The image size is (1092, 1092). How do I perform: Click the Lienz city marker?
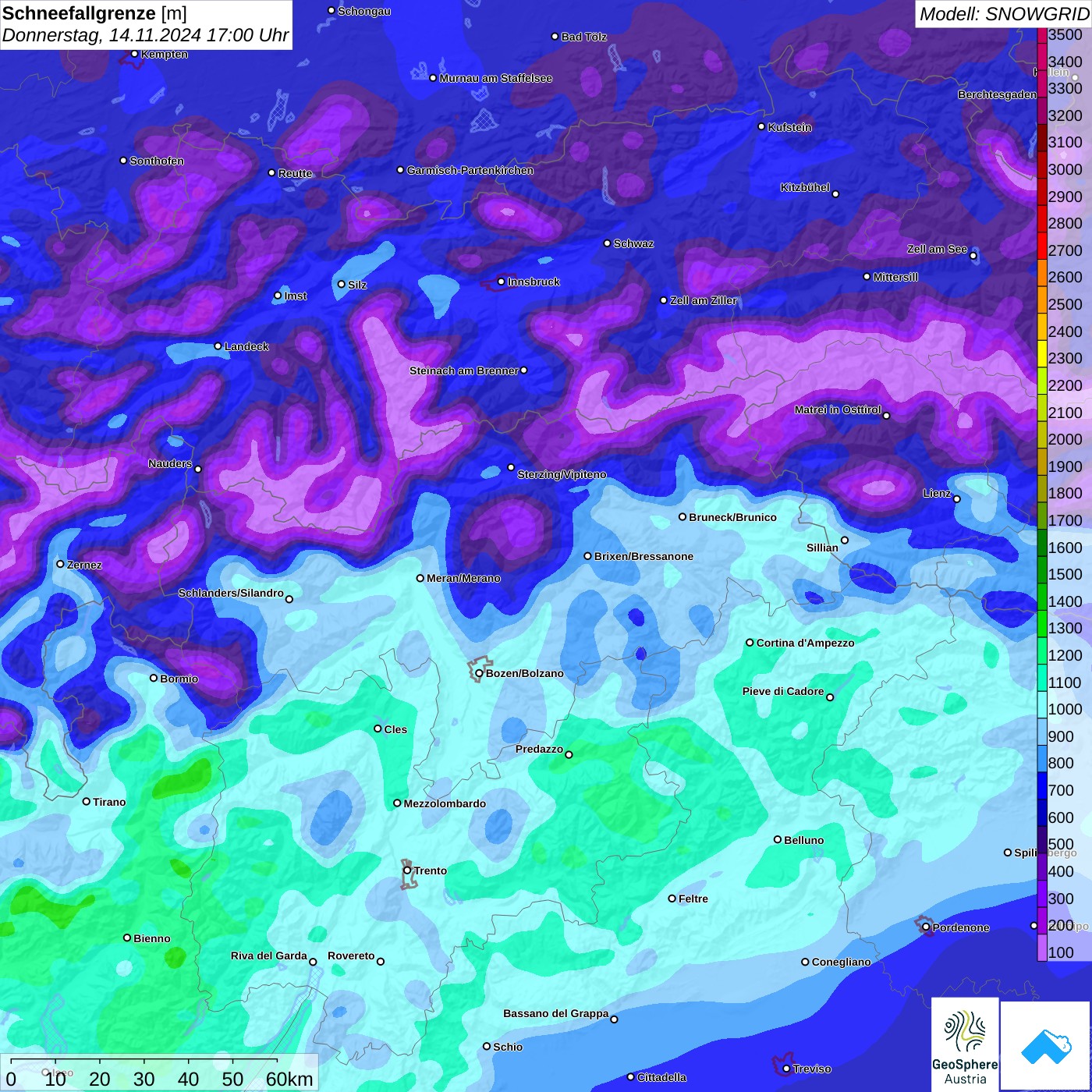tap(957, 499)
